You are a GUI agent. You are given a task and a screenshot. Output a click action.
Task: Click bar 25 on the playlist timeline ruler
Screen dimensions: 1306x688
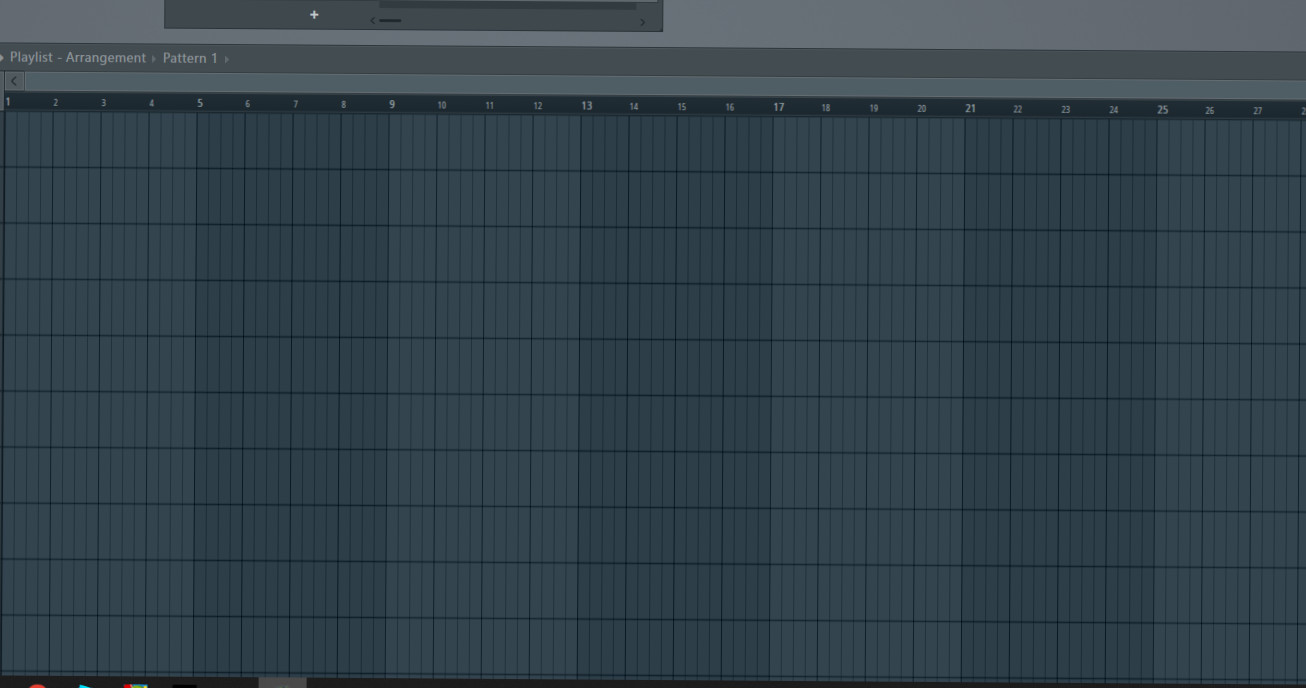tap(1162, 110)
